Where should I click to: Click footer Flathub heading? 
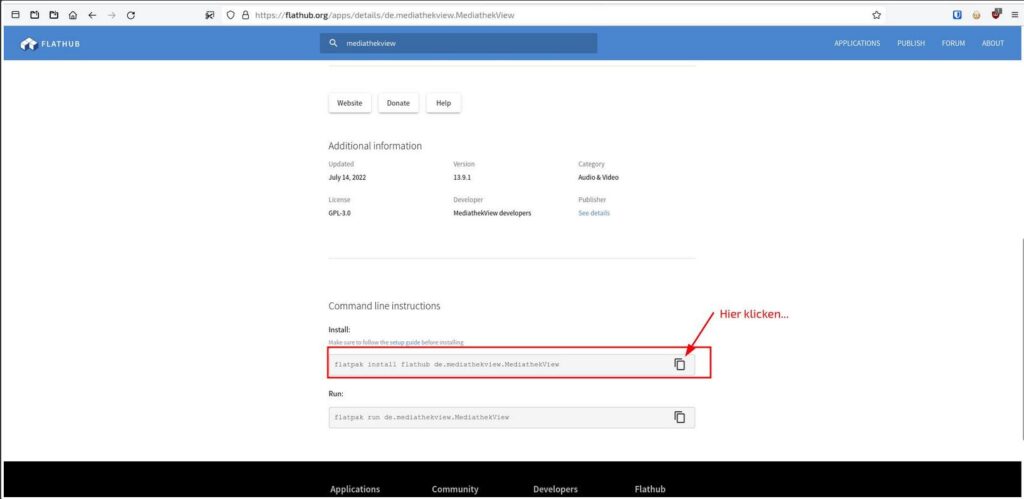(650, 489)
